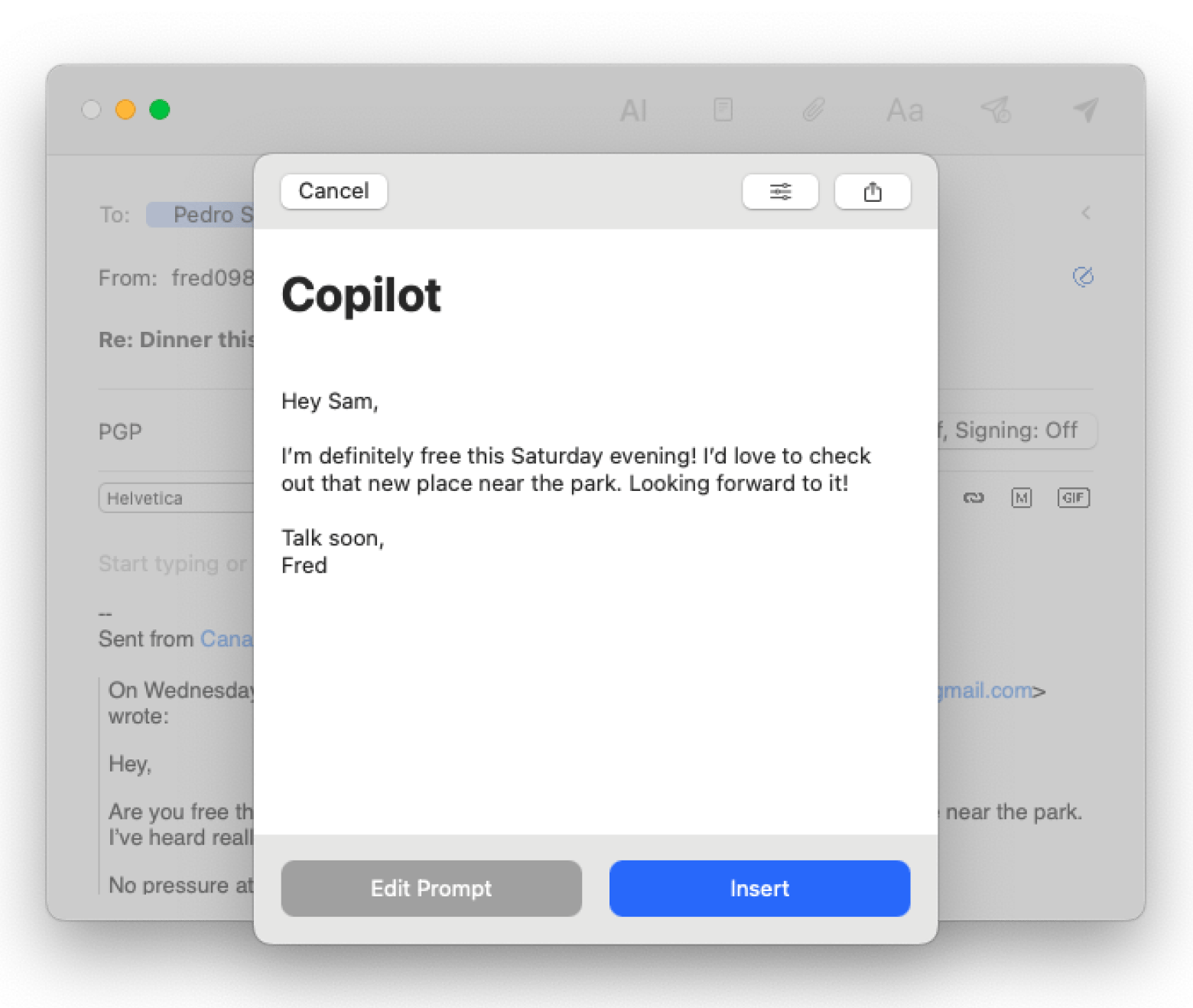Open the Canary link in signature
Image resolution: width=1193 pixels, height=1008 pixels.
(x=228, y=639)
